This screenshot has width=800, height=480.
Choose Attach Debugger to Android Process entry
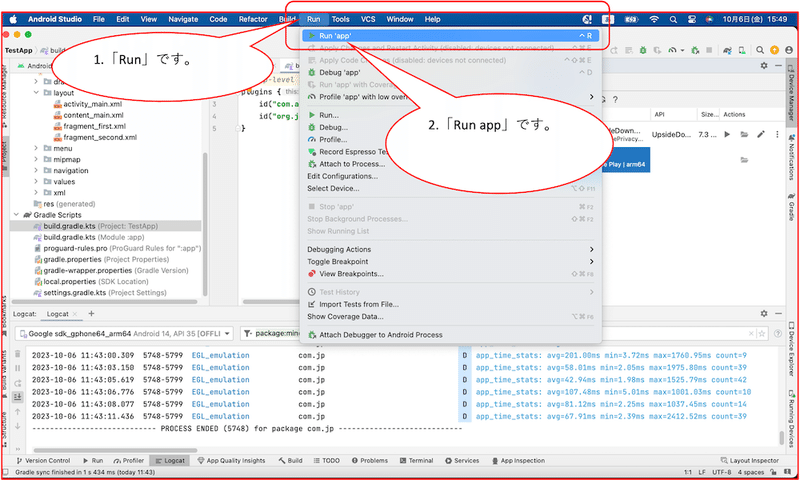coord(451,335)
